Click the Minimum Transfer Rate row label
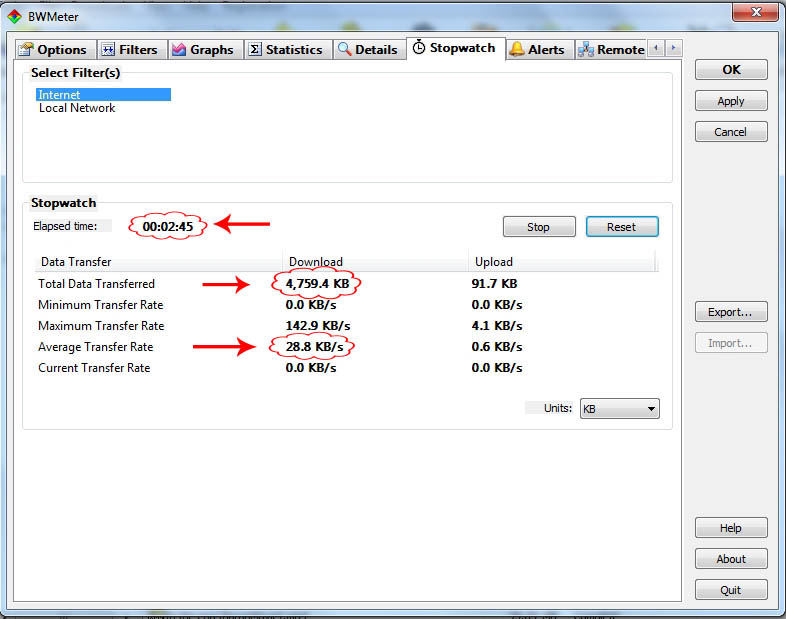 (101, 305)
